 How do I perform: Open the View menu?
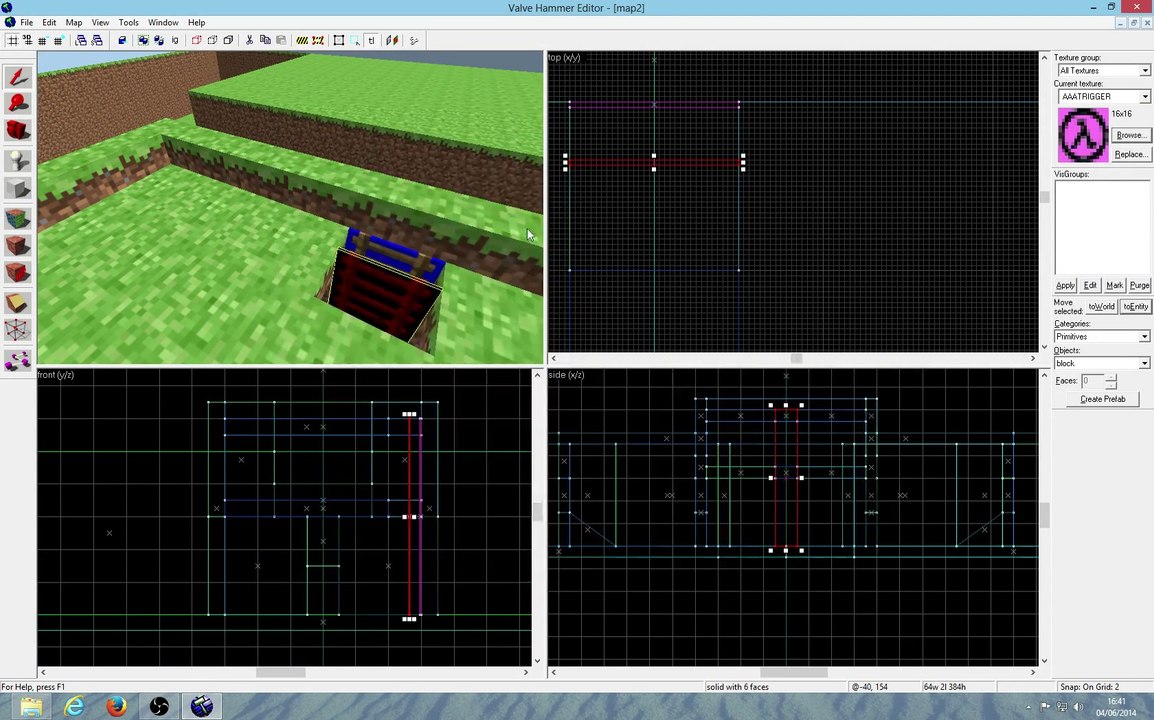click(100, 22)
